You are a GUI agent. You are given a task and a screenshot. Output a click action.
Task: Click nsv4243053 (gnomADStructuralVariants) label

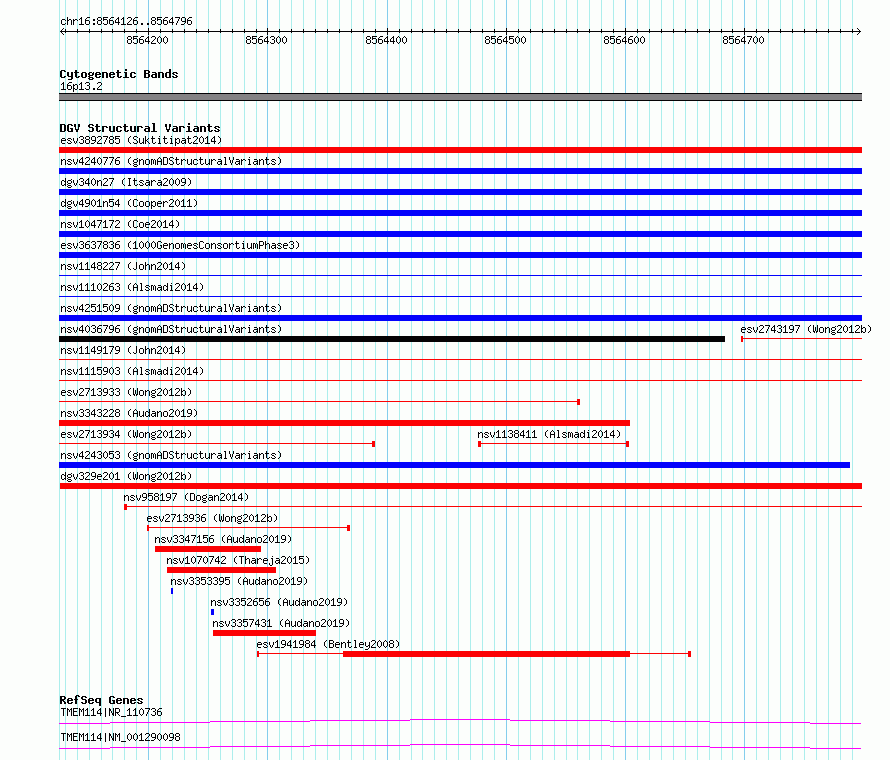coord(171,455)
